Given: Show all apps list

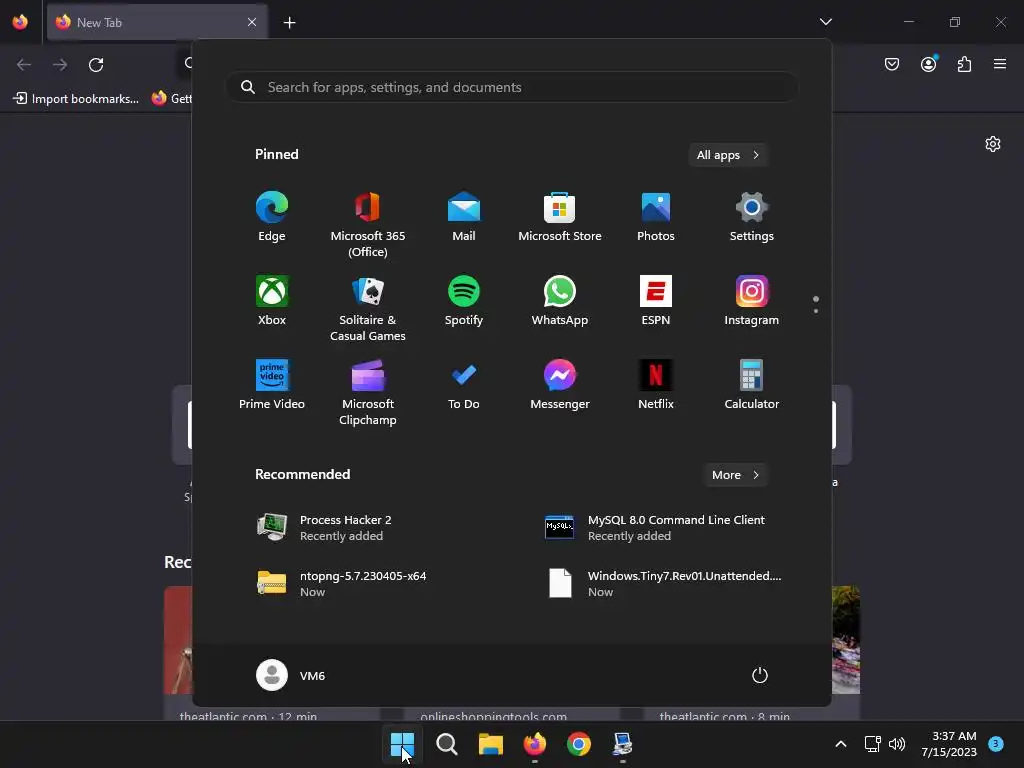Looking at the screenshot, I should coord(728,155).
